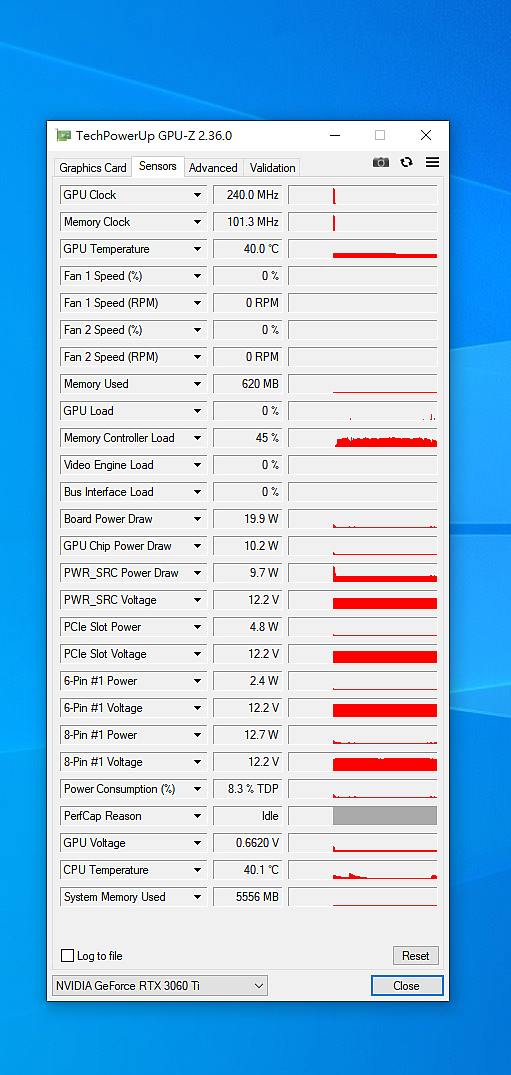This screenshot has width=511, height=1075.
Task: Select the Sensors tab
Action: click(158, 166)
